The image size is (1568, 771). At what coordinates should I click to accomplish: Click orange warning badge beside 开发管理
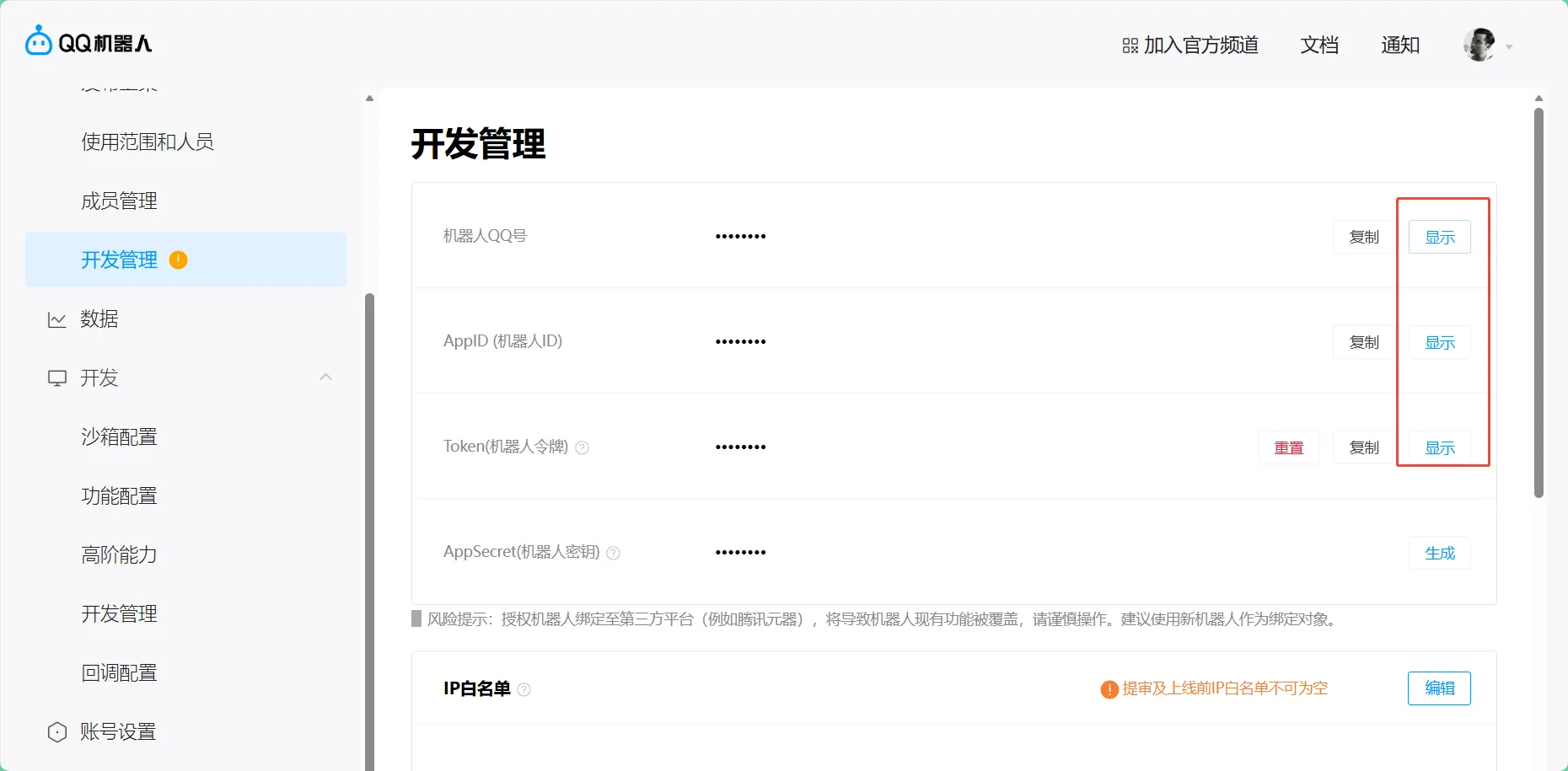(178, 260)
